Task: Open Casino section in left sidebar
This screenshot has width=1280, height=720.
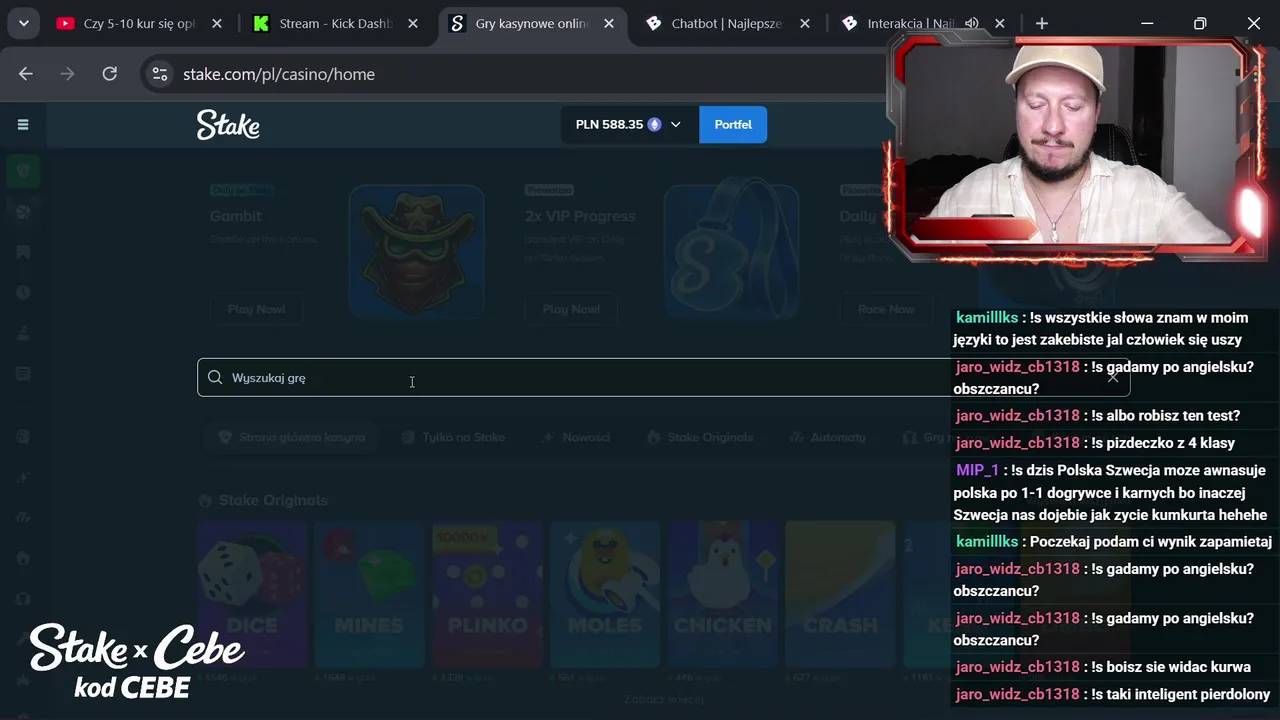Action: coord(23,171)
